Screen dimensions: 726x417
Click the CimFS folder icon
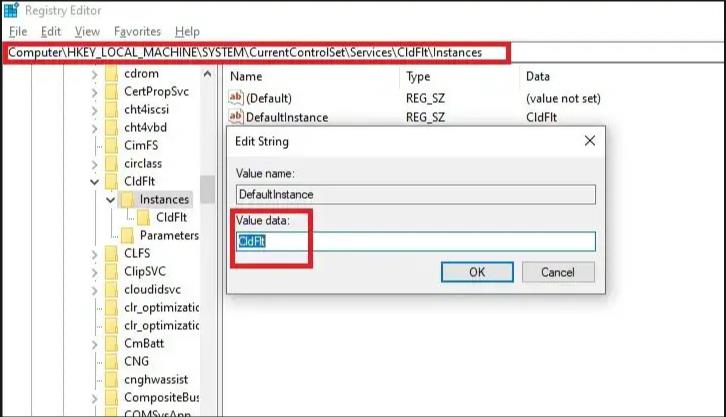(111, 146)
